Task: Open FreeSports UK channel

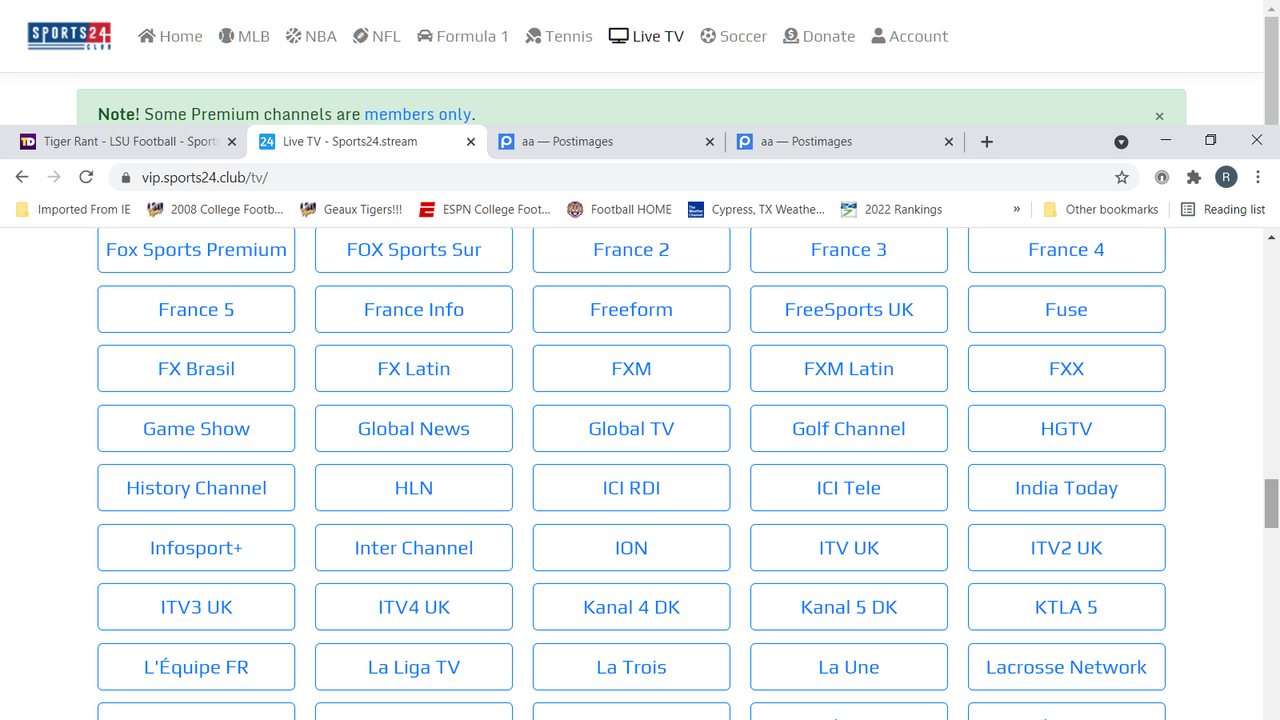Action: [x=849, y=309]
